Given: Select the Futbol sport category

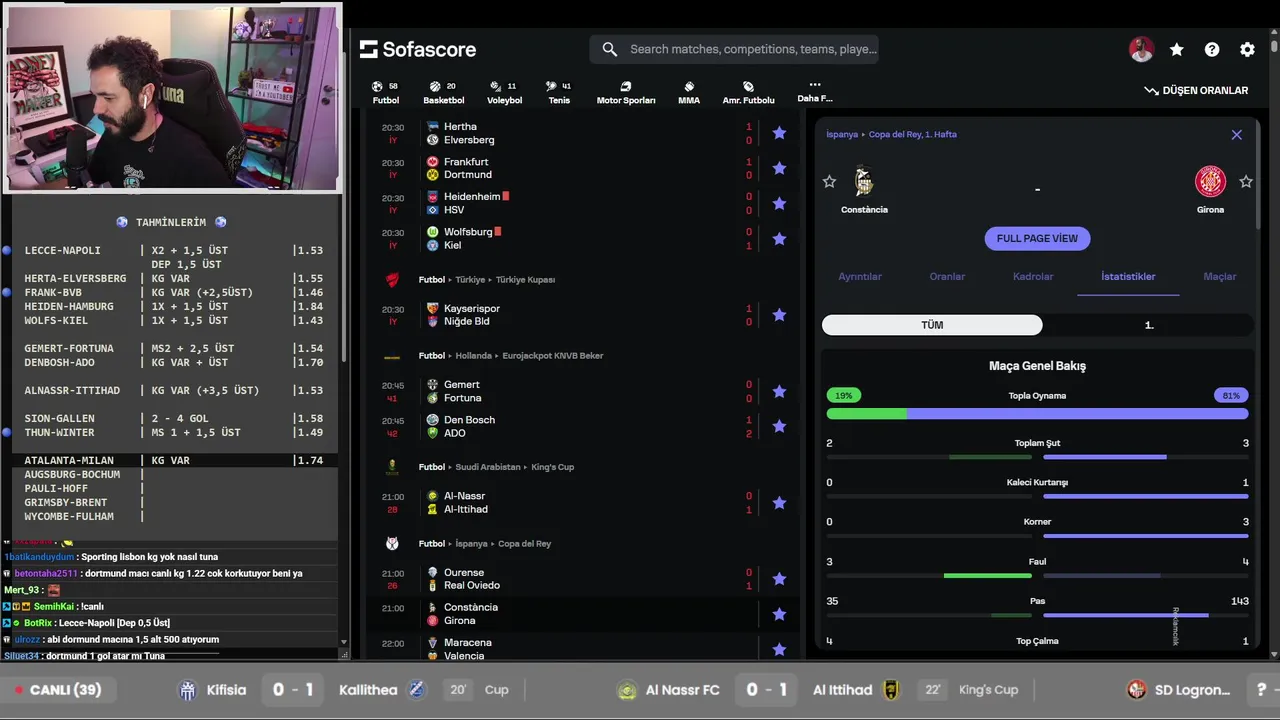Looking at the screenshot, I should pyautogui.click(x=385, y=93).
